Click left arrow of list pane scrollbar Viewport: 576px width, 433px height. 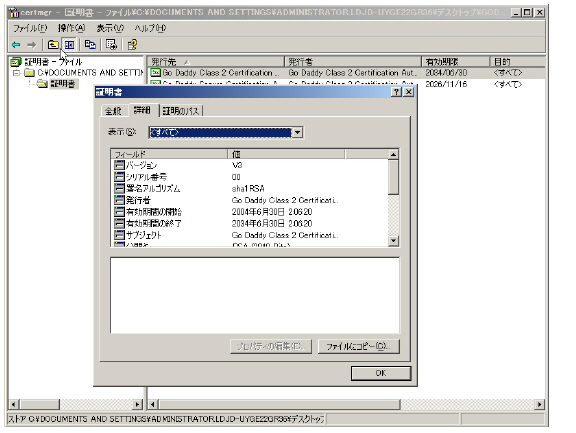coord(153,404)
